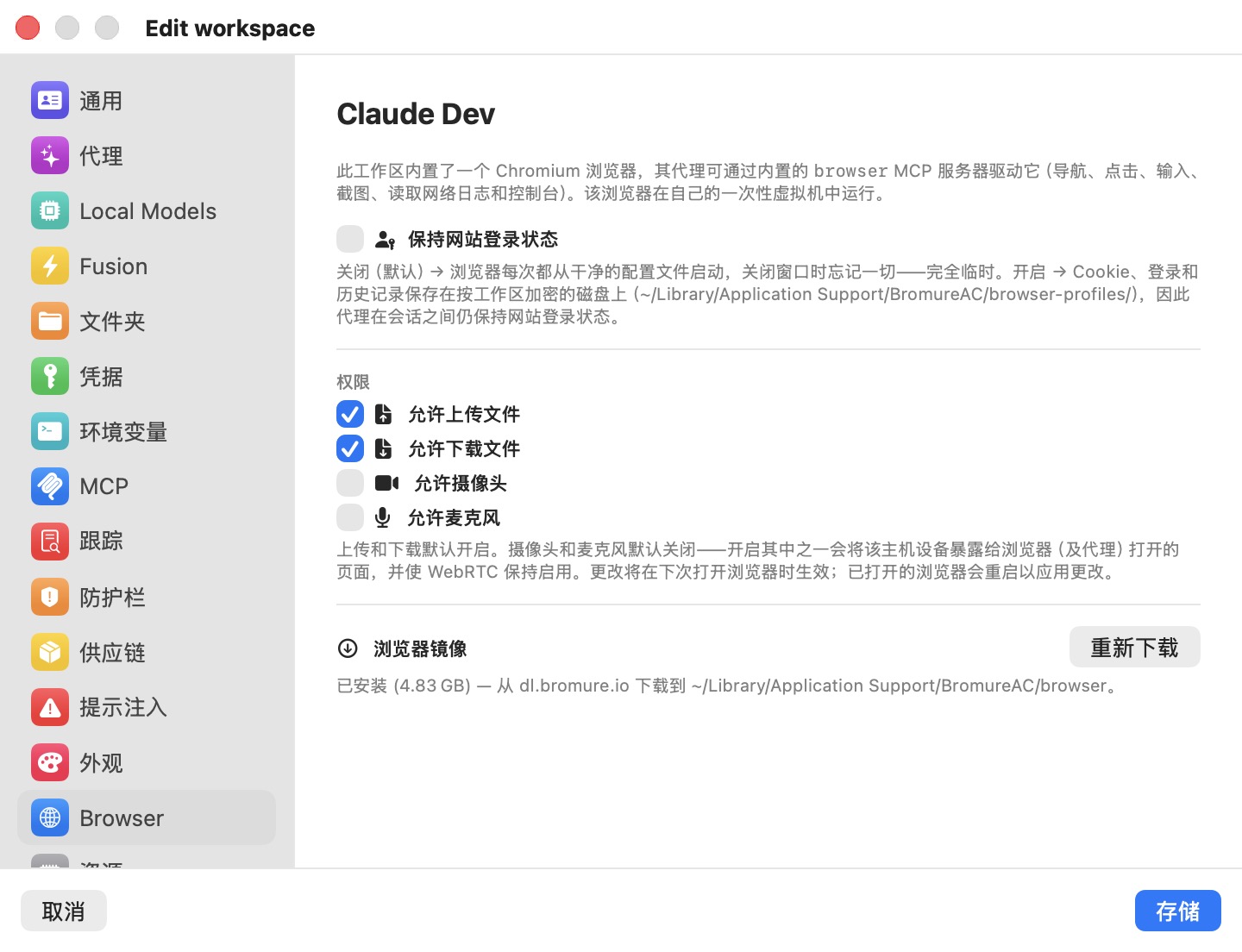Click the Claude Dev workspace title
Screen dimensions: 1242x952
point(416,114)
